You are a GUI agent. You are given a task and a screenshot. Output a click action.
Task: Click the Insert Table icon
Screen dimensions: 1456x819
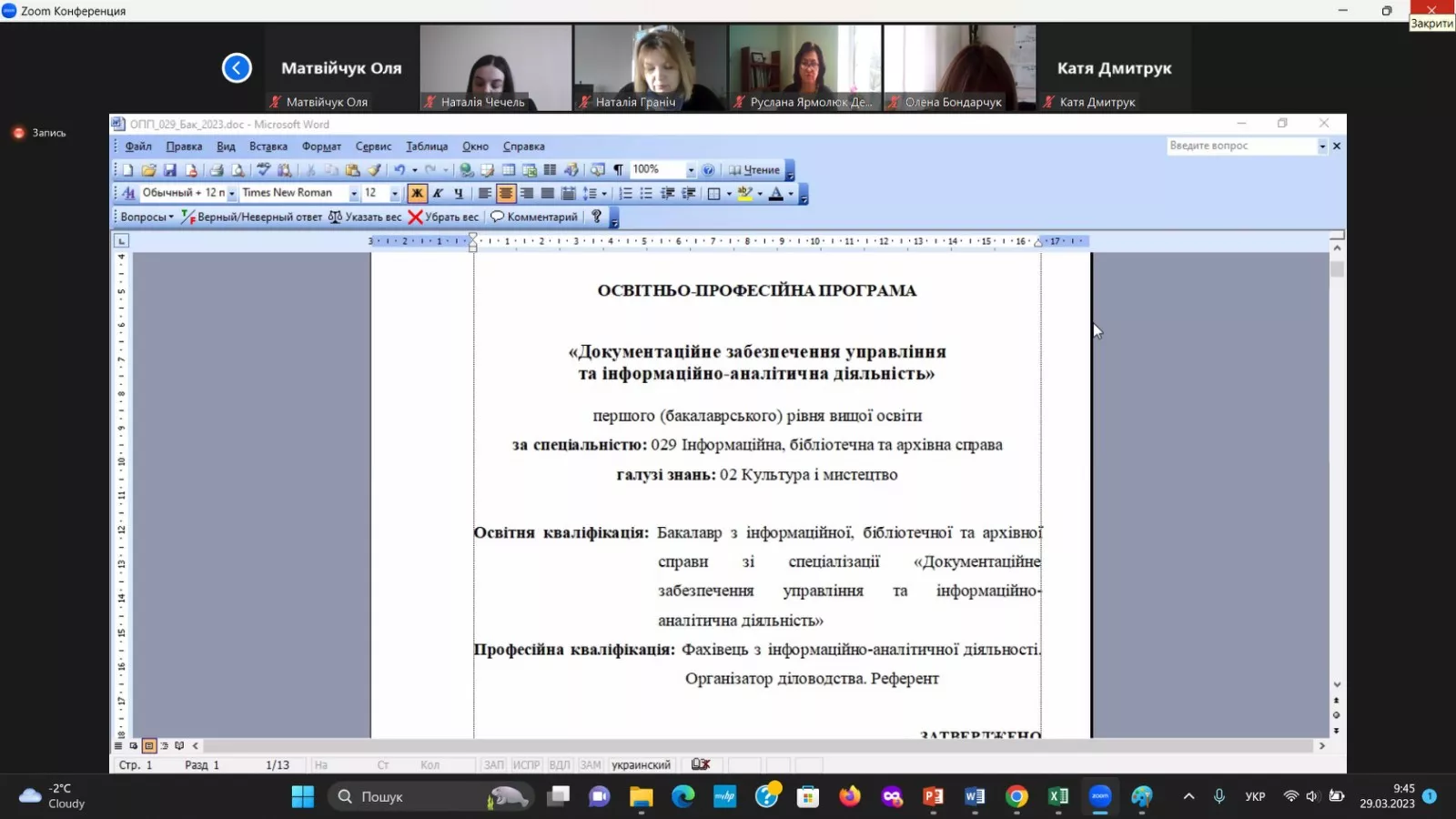tap(509, 170)
